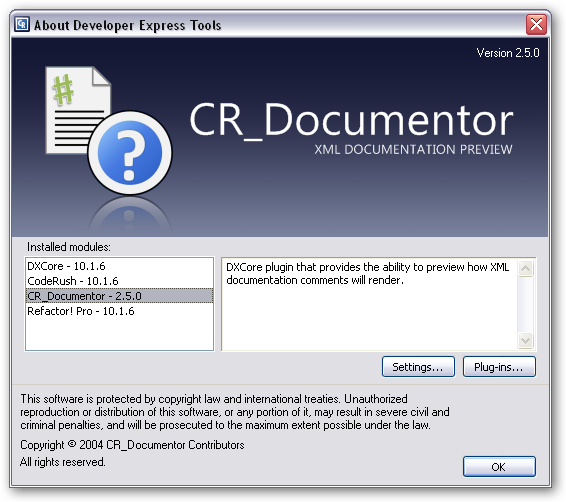Click the CR_Documentor document logo icon
This screenshot has height=502, width=566.
108,130
